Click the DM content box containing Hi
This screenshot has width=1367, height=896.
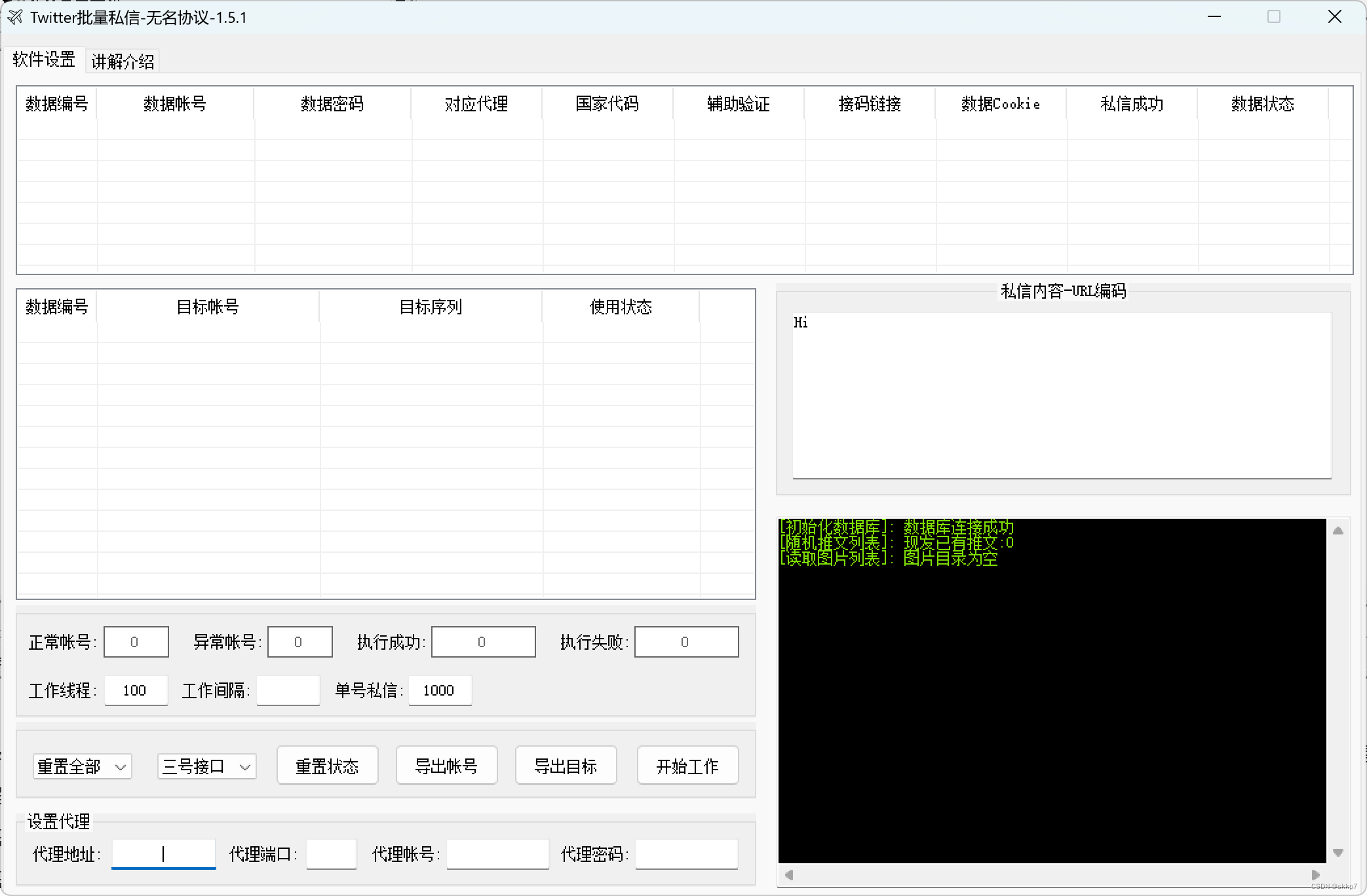[1062, 393]
